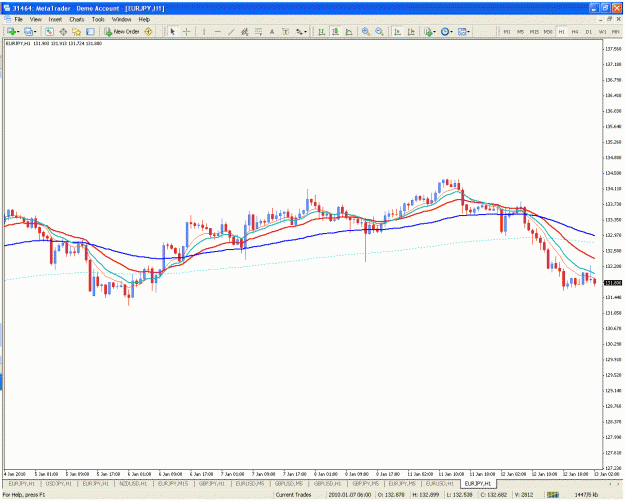Toggle the Market Watch window icon
Viewport: 625px width, 501px height.
pos(49,31)
